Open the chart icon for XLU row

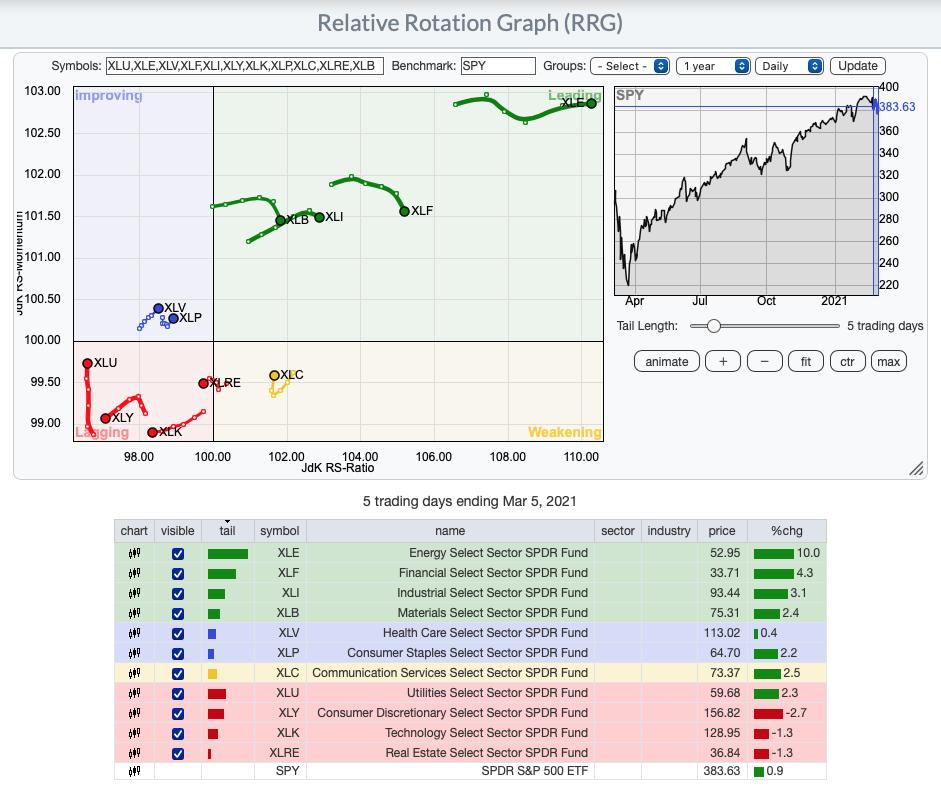tap(134, 694)
